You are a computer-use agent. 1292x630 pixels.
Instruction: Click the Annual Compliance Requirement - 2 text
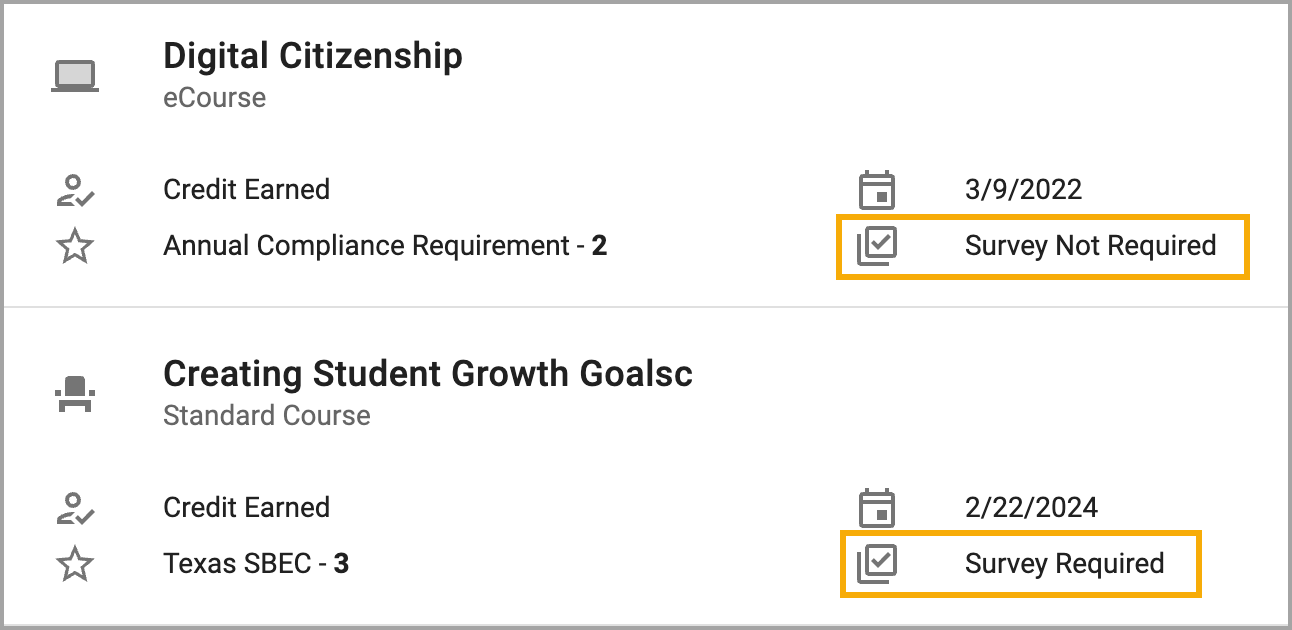point(385,246)
